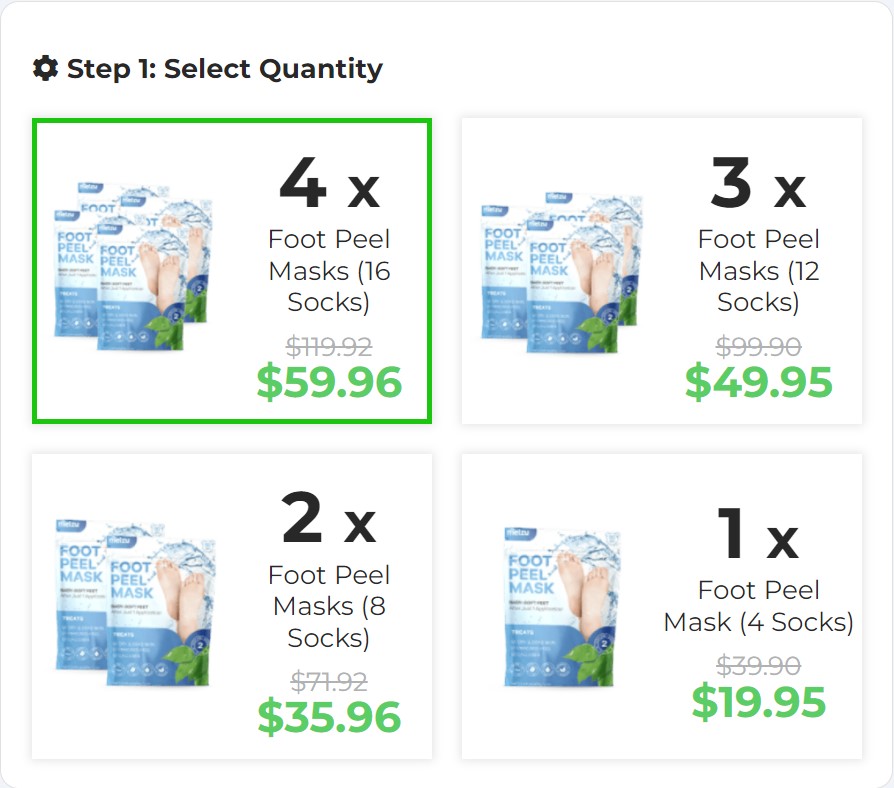Click the gear icon beside Step 1

pyautogui.click(x=45, y=68)
